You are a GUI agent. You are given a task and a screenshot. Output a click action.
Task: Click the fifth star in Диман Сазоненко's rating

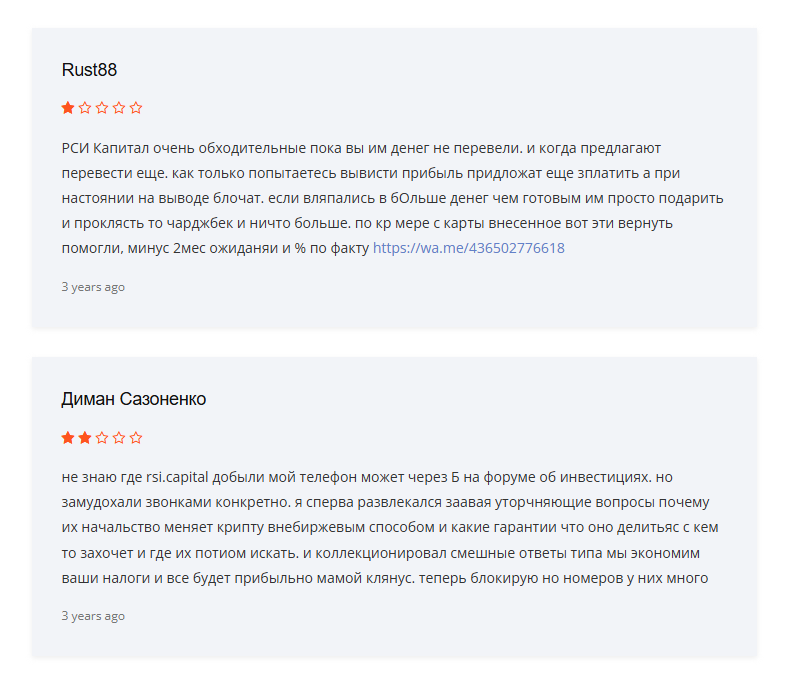point(136,438)
